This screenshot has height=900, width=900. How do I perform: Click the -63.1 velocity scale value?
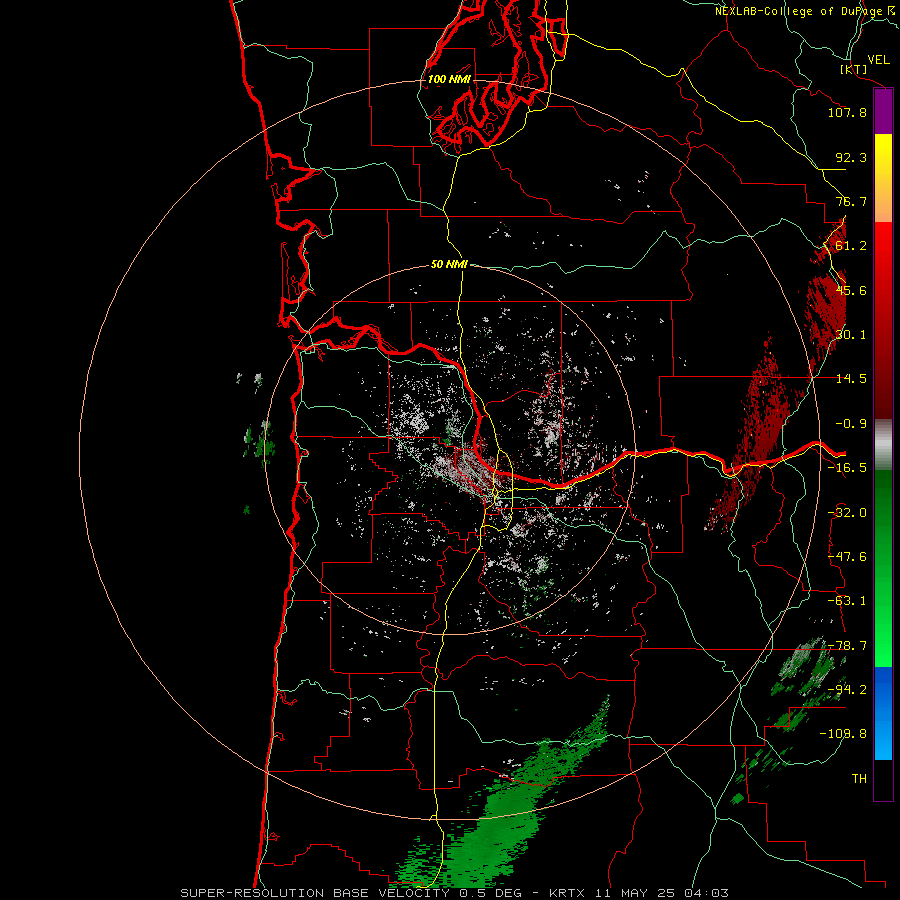tap(847, 601)
